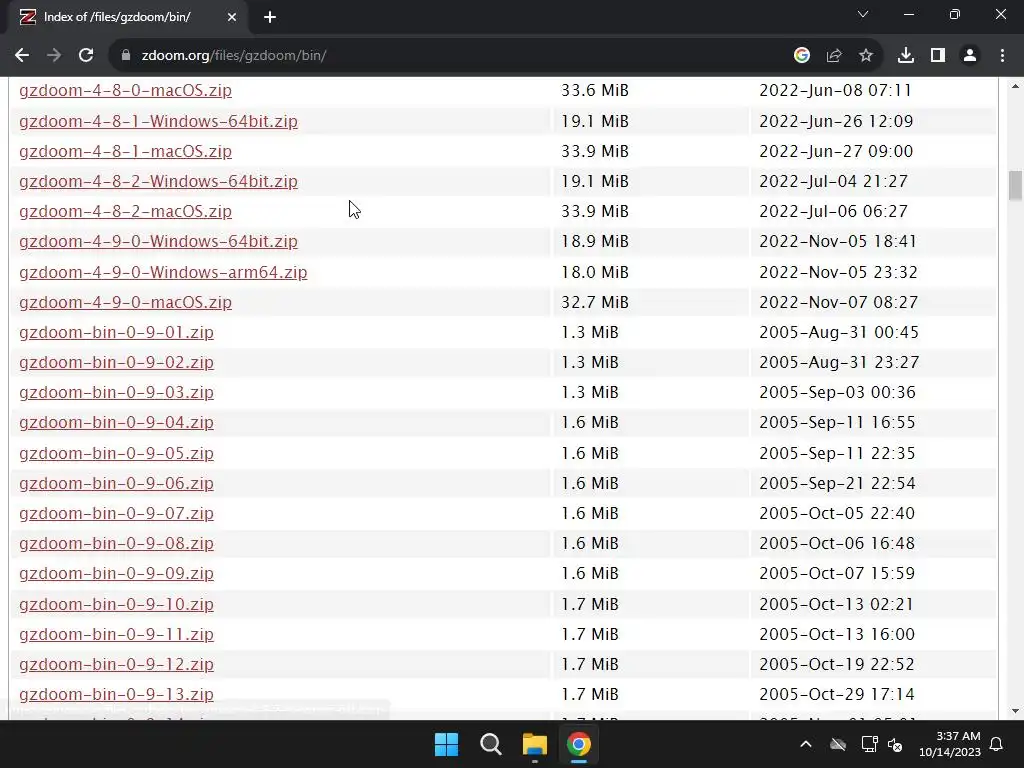This screenshot has height=768, width=1024.
Task: Open notifications bell in taskbar
Action: tap(997, 744)
